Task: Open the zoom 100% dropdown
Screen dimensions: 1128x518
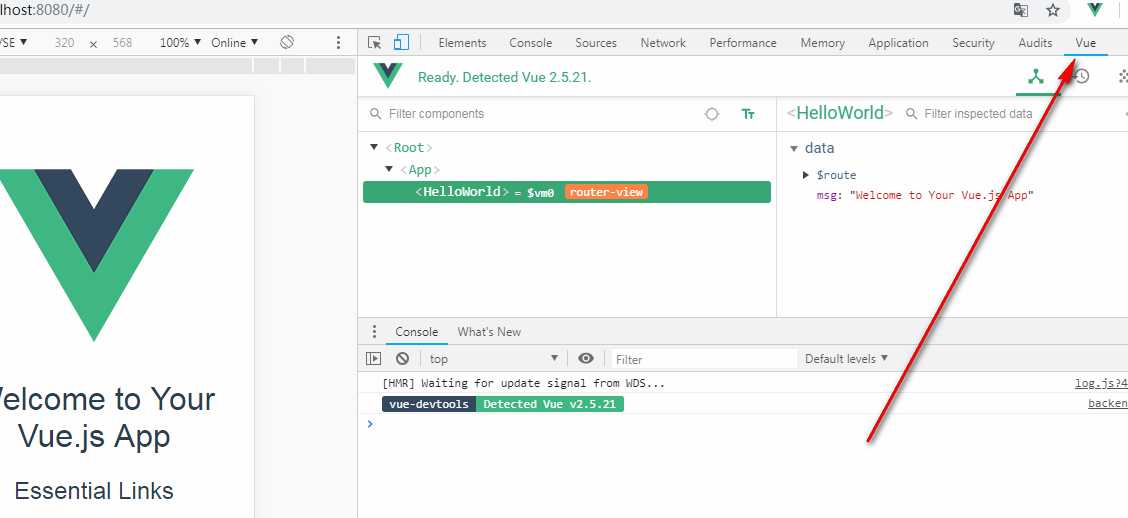Action: tap(181, 42)
